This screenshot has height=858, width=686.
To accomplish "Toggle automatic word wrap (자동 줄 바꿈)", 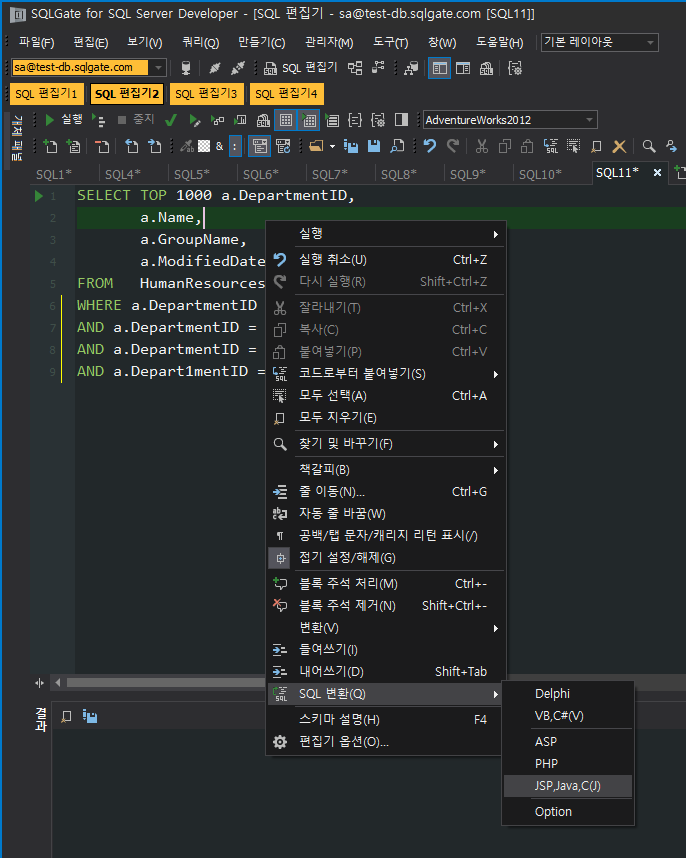I will coord(386,514).
